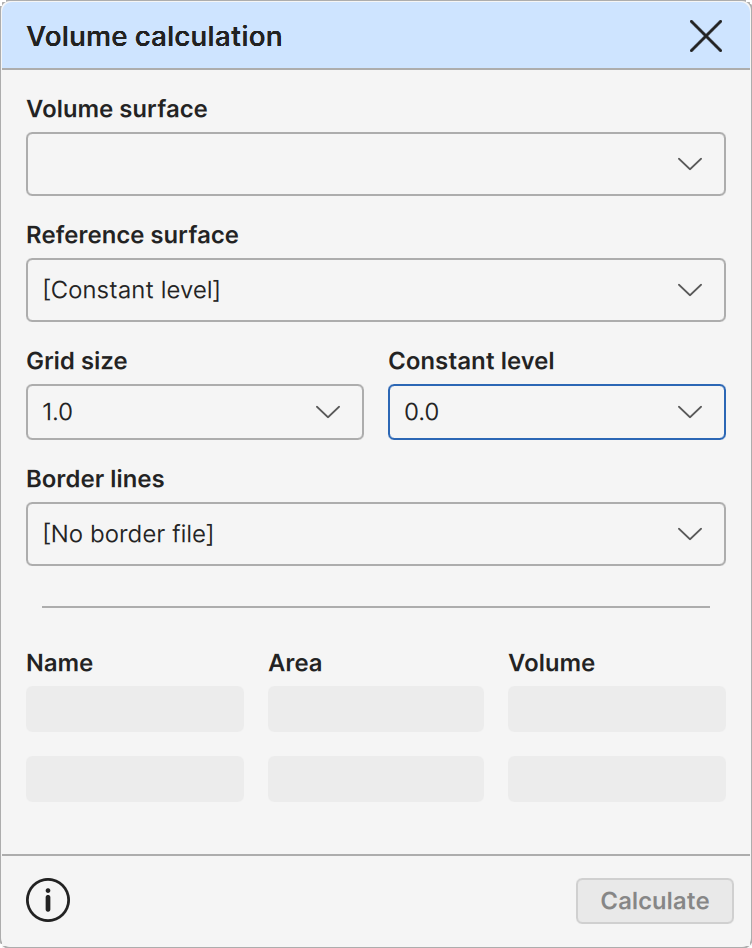Click the 'Constant level' field label
Screen dimensions: 752x948
(x=471, y=361)
